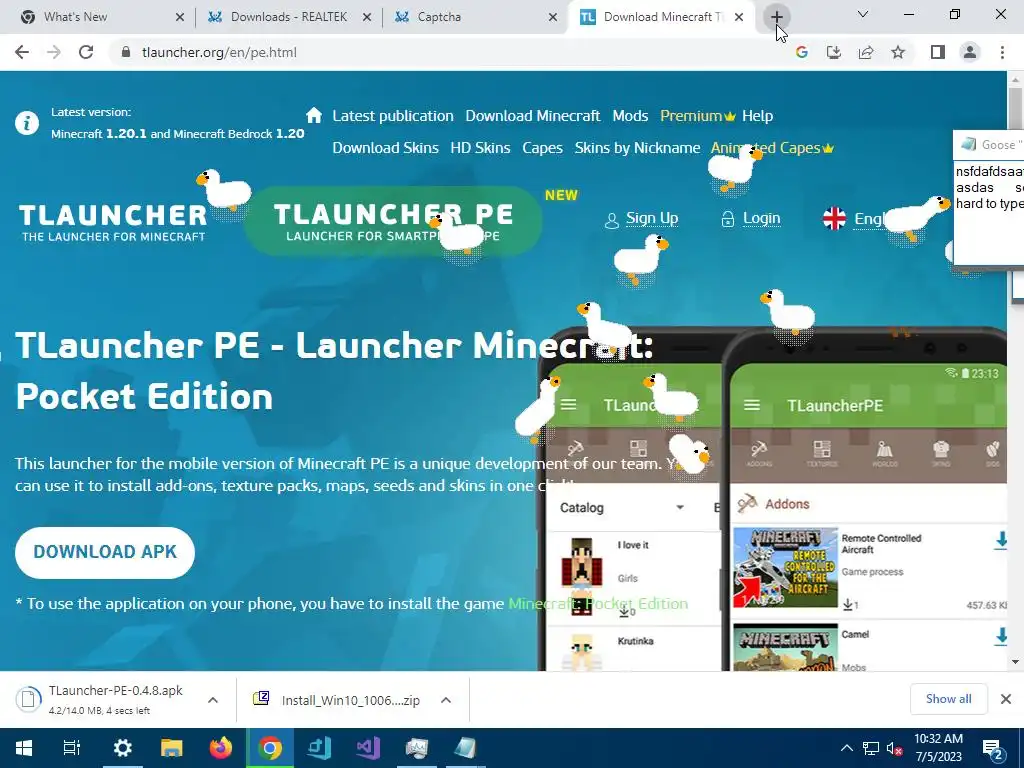Screen dimensions: 1024x768
Task: Open Capes link
Action: click(542, 148)
